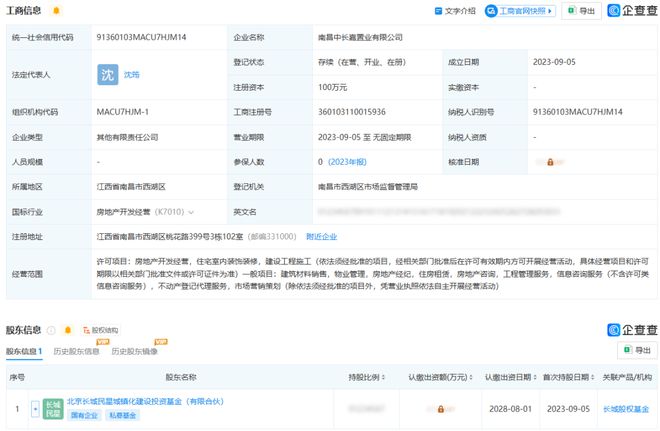Screen dimensions: 660x431
Task: Open the 文字介绍 text introduction view
Action: click(x=455, y=11)
